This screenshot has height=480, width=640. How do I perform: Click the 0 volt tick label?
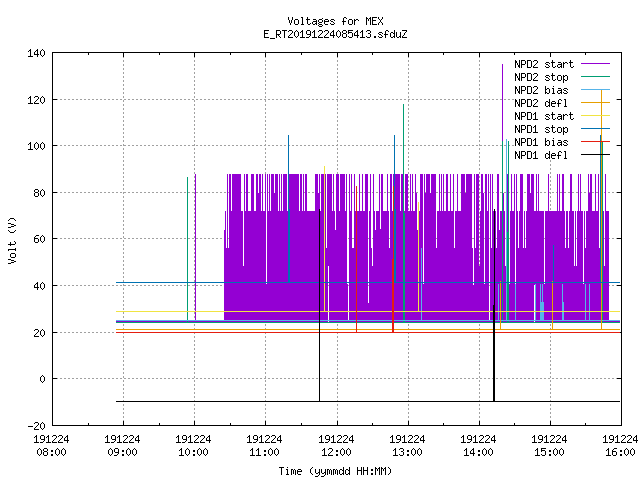point(42,379)
